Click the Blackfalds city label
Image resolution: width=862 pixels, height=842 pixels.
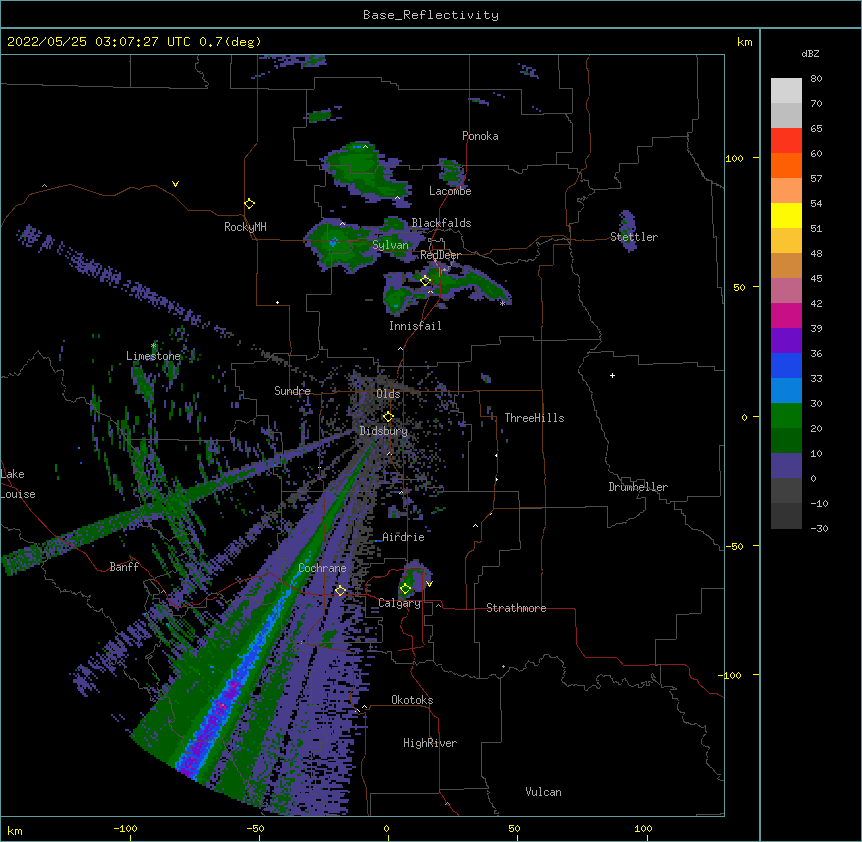coord(441,223)
